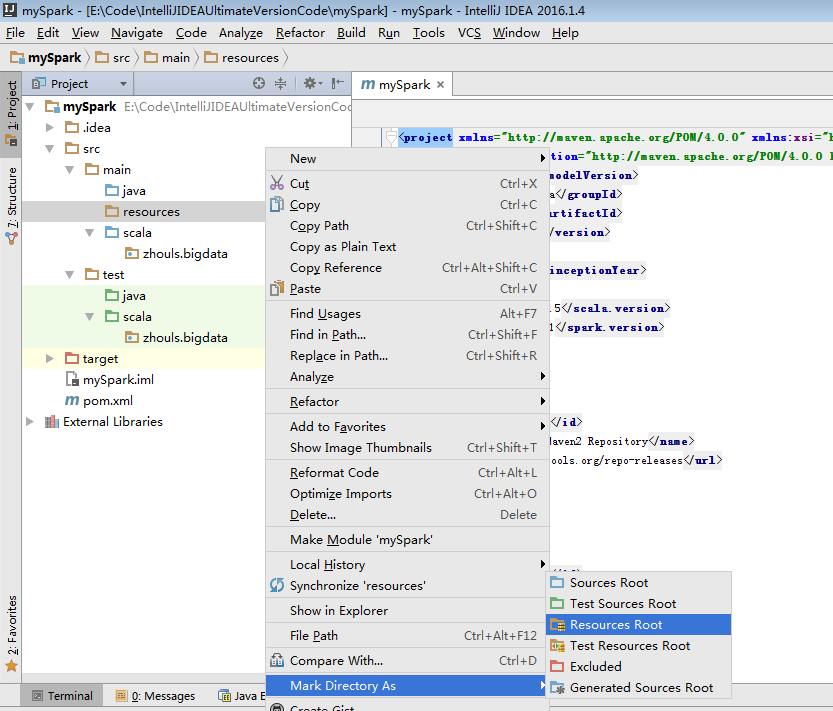
Task: Collapse the main folder
Action: [x=70, y=170]
